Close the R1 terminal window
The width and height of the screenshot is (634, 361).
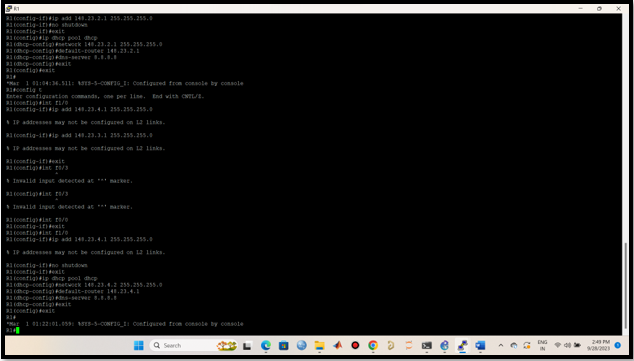[618, 8]
